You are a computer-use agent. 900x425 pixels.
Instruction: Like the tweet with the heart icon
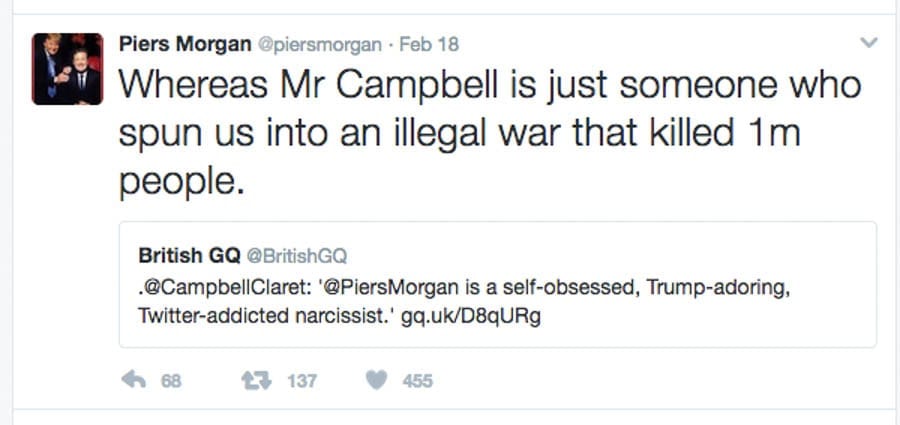pyautogui.click(x=376, y=380)
